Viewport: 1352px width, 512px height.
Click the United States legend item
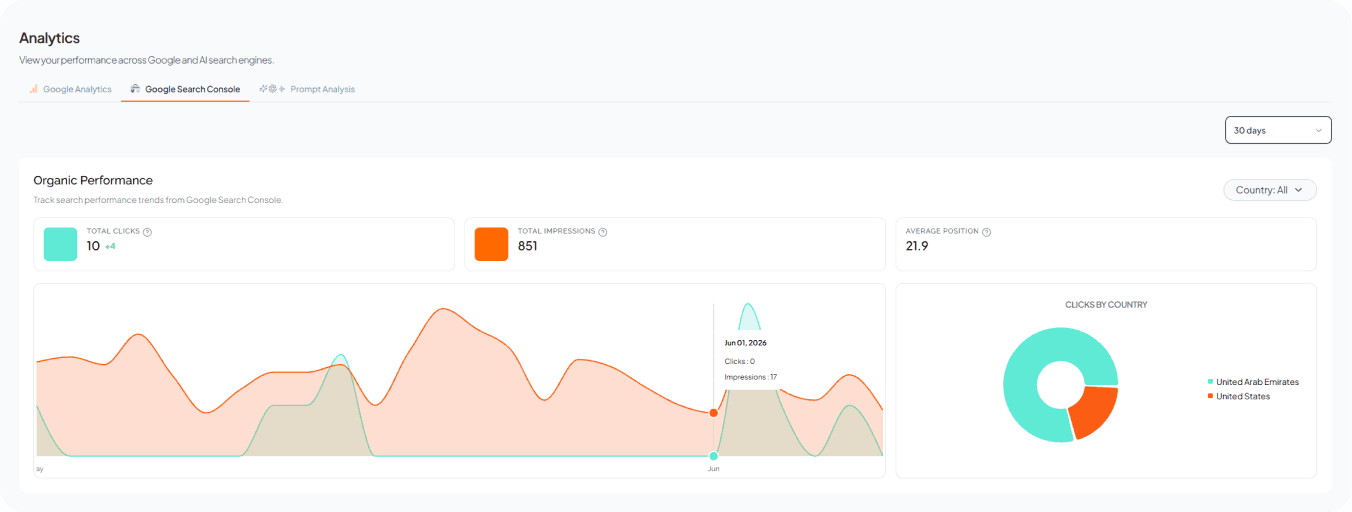(1238, 396)
